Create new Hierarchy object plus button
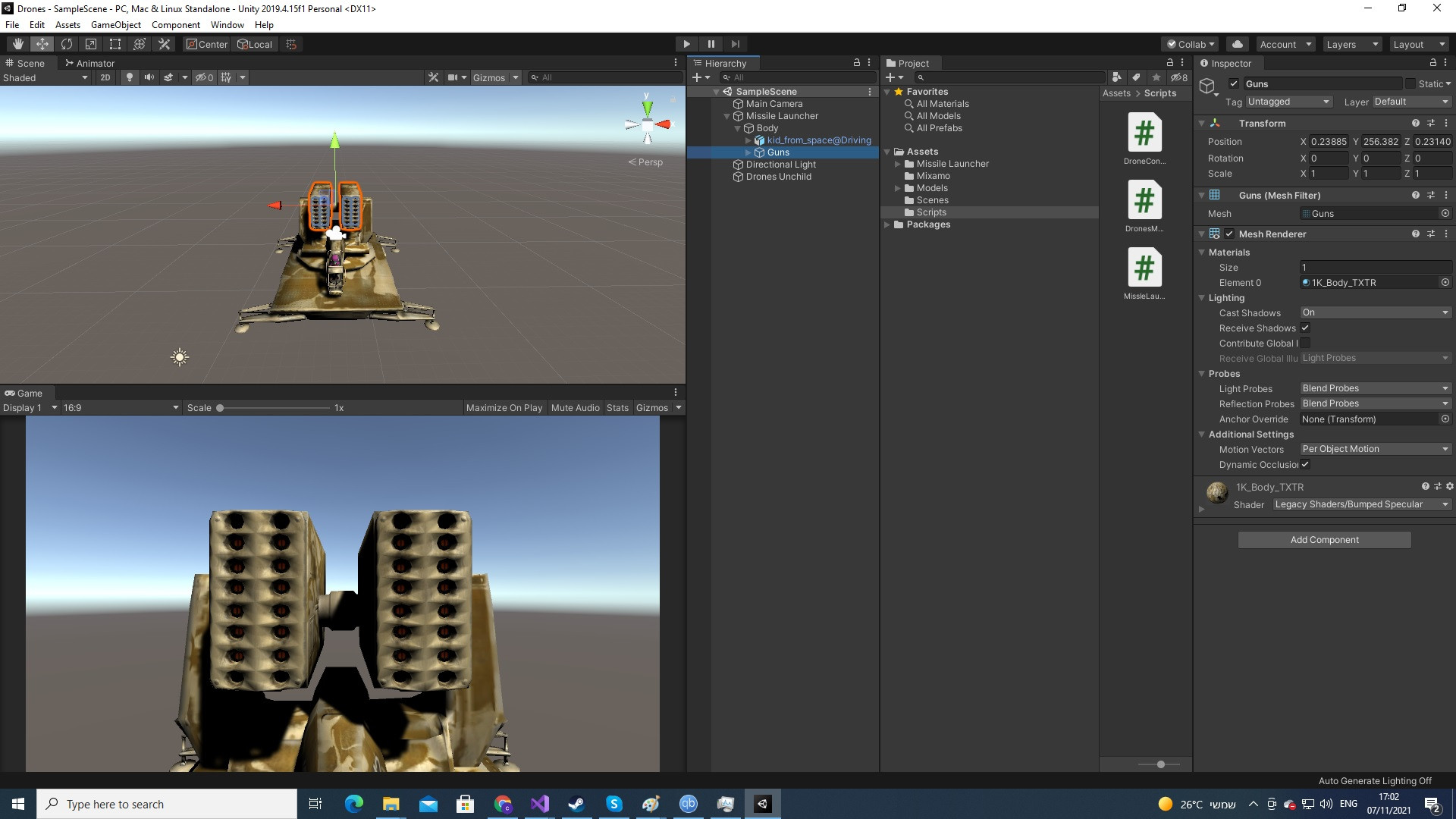 pyautogui.click(x=701, y=77)
